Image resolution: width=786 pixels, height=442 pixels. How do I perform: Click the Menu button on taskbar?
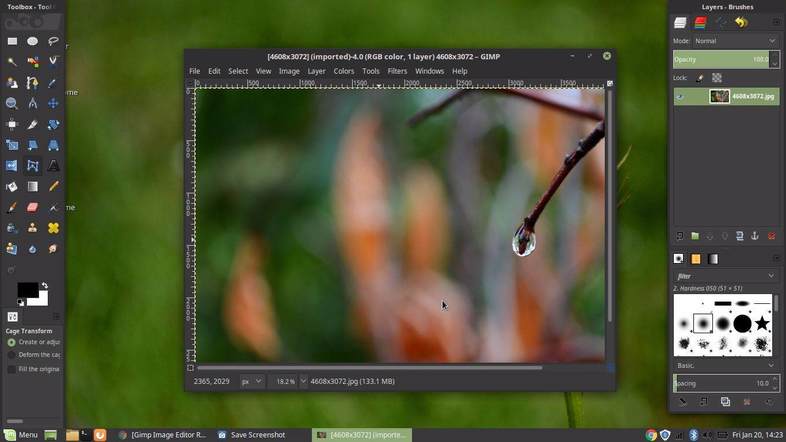(20, 435)
